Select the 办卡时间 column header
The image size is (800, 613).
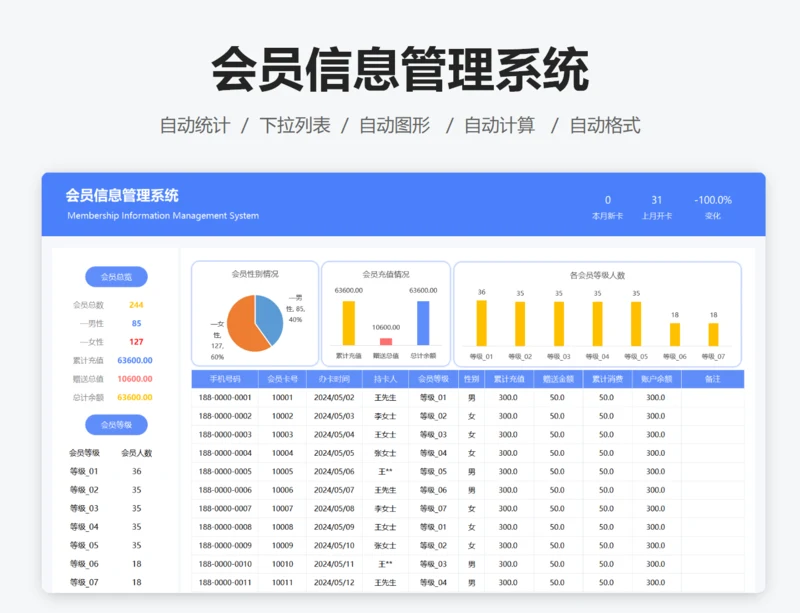click(334, 379)
